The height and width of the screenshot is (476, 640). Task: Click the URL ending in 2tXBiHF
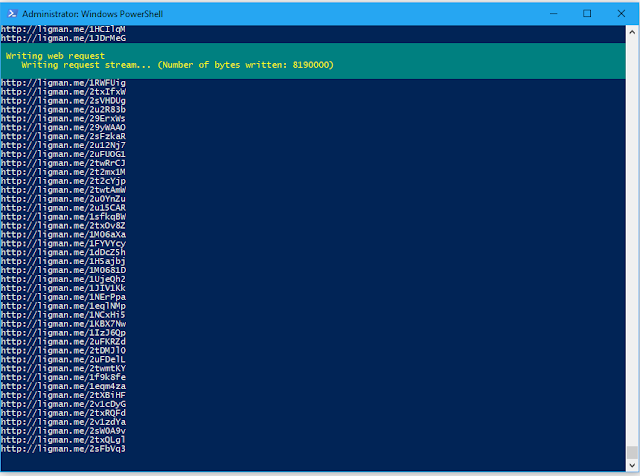63,396
